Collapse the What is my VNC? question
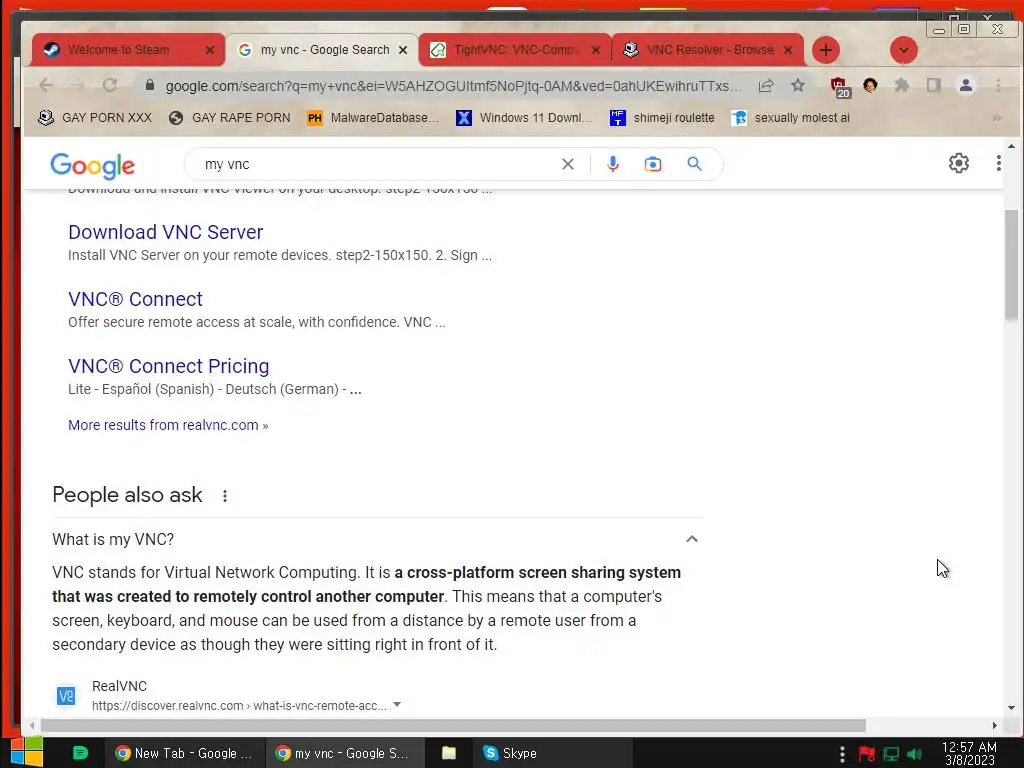Screen dimensions: 1024x768 (692, 539)
